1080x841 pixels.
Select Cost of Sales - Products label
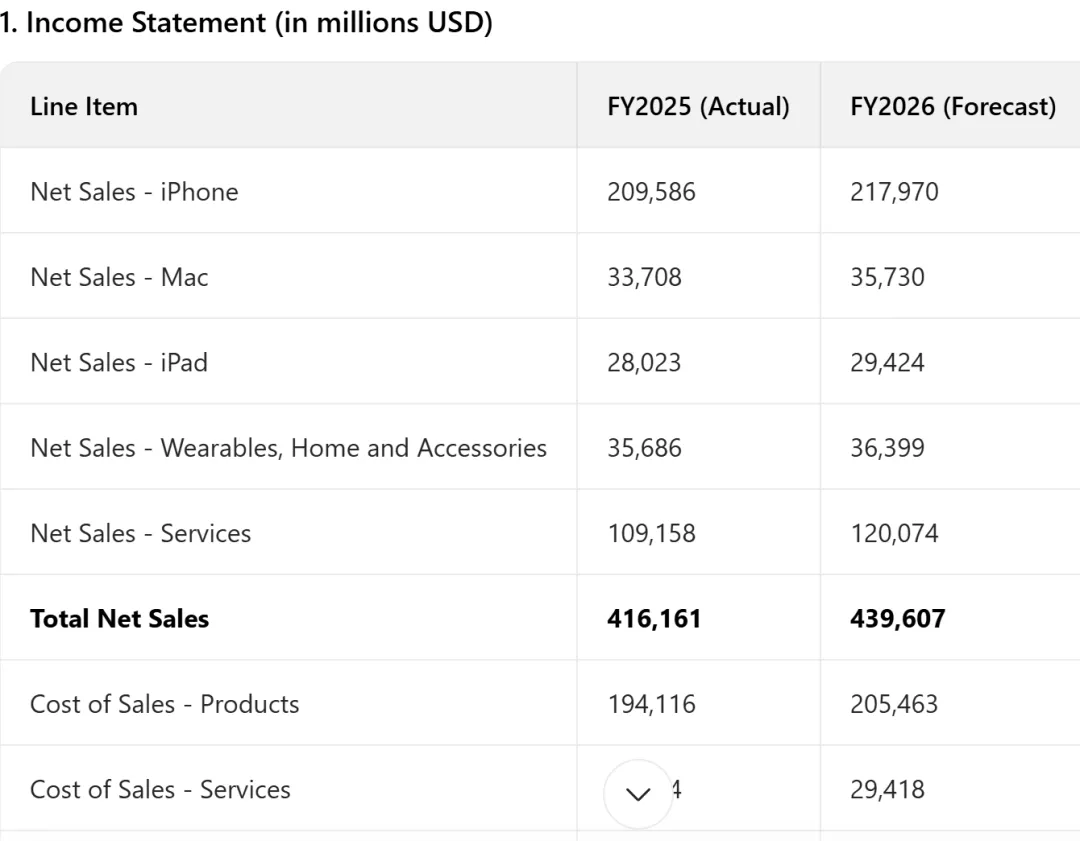(x=164, y=704)
